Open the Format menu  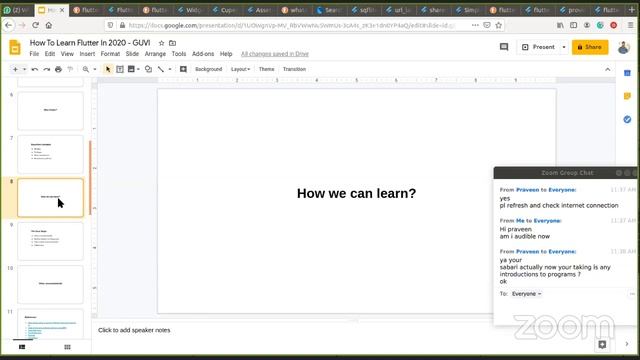pyautogui.click(x=110, y=54)
